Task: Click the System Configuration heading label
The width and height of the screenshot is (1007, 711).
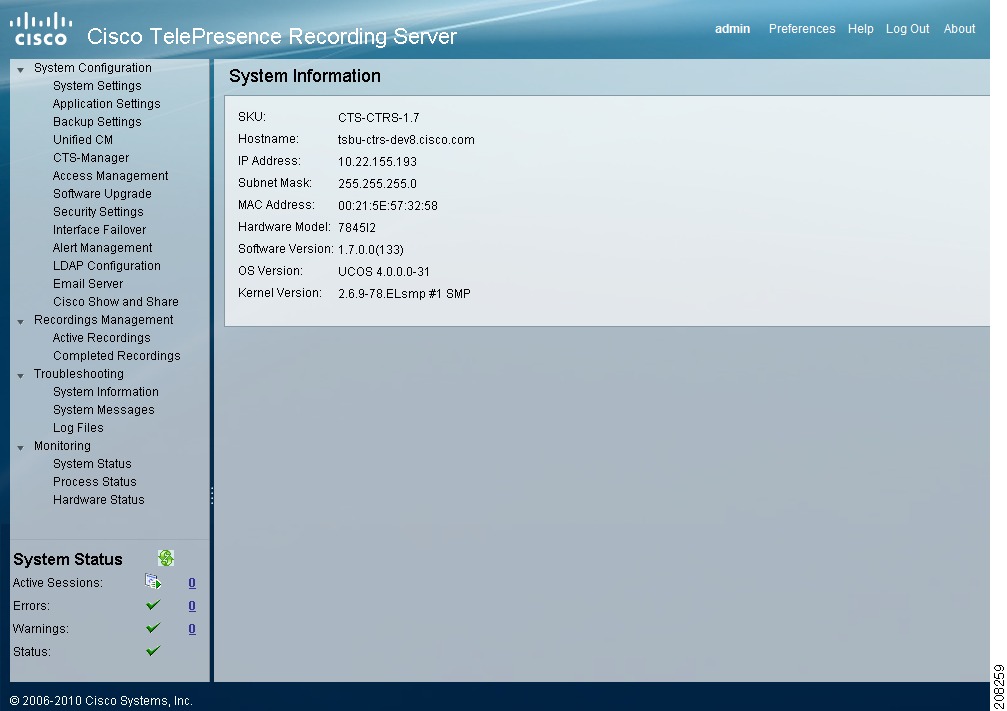Action: (x=93, y=67)
